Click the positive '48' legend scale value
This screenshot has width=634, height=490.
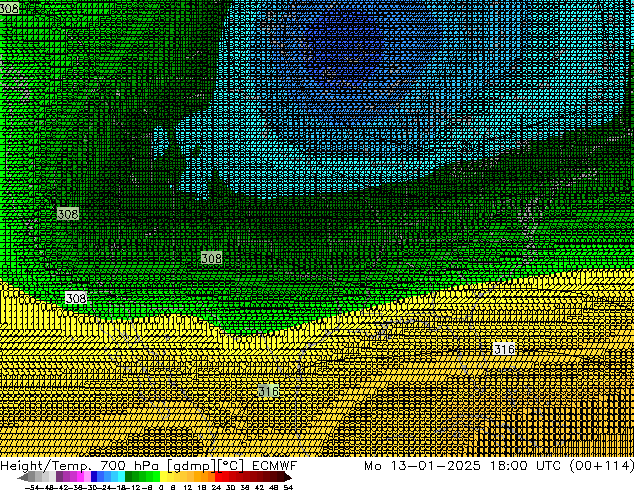pos(274,488)
